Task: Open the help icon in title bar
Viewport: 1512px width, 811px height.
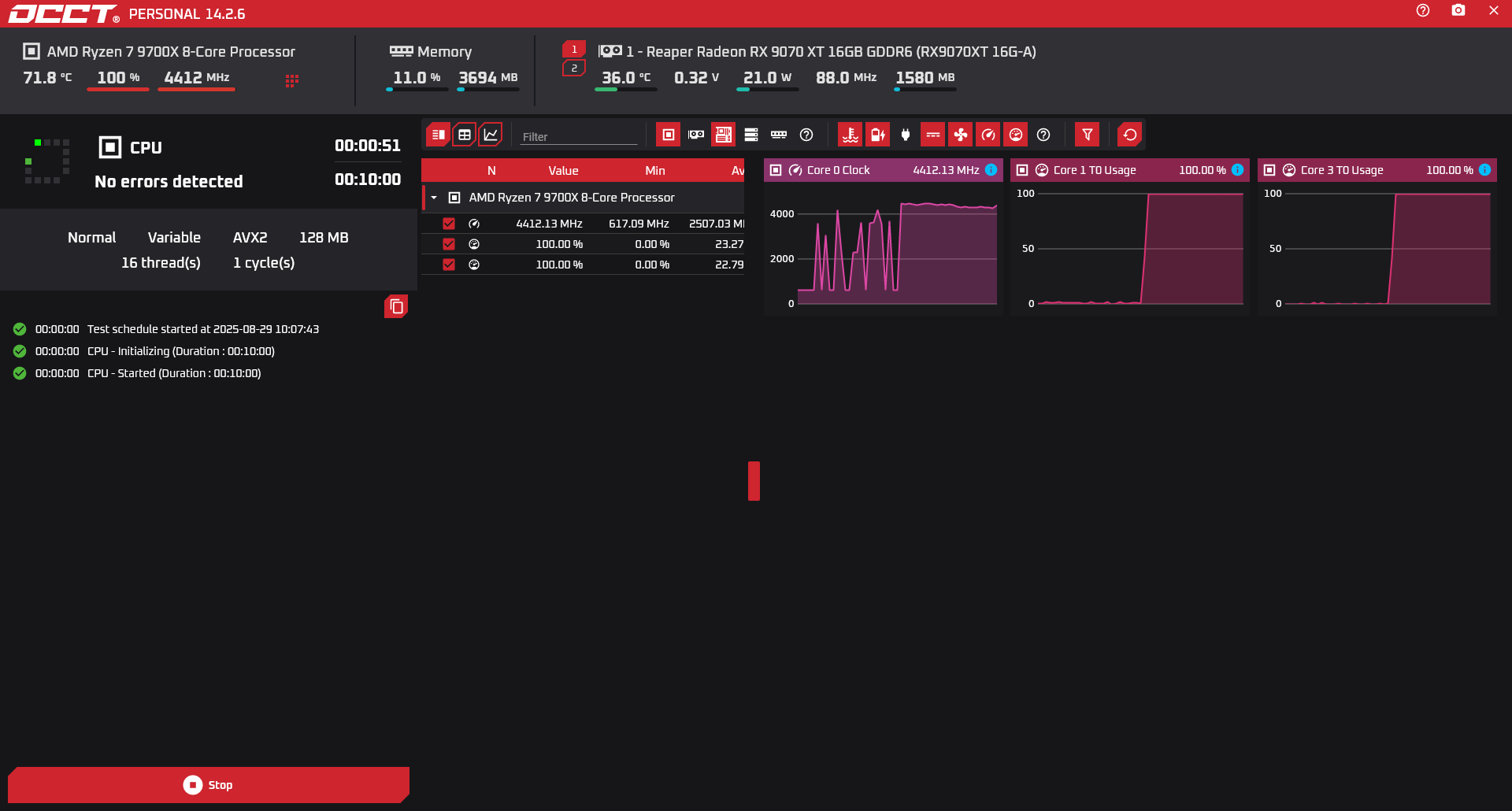Action: [1422, 11]
